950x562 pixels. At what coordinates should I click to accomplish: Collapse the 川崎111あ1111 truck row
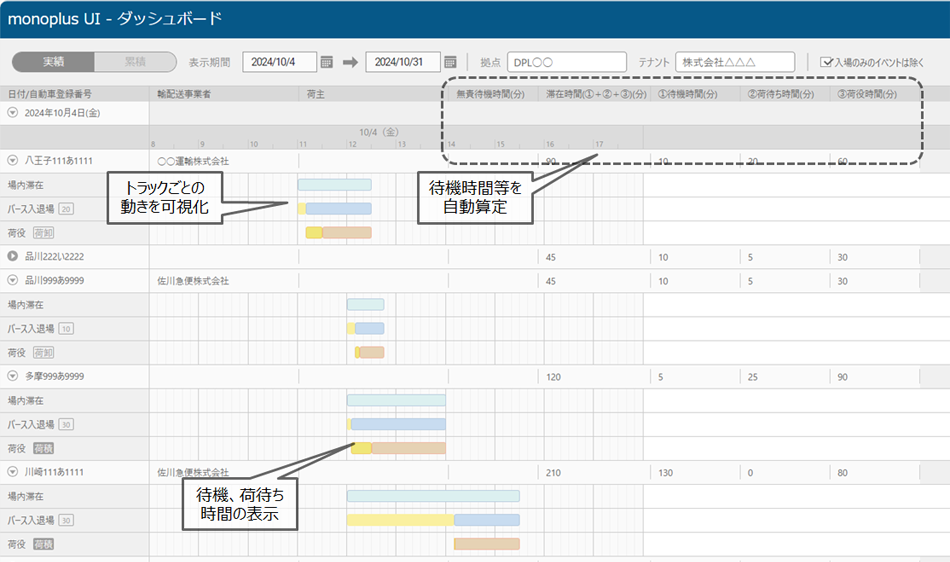[x=13, y=471]
